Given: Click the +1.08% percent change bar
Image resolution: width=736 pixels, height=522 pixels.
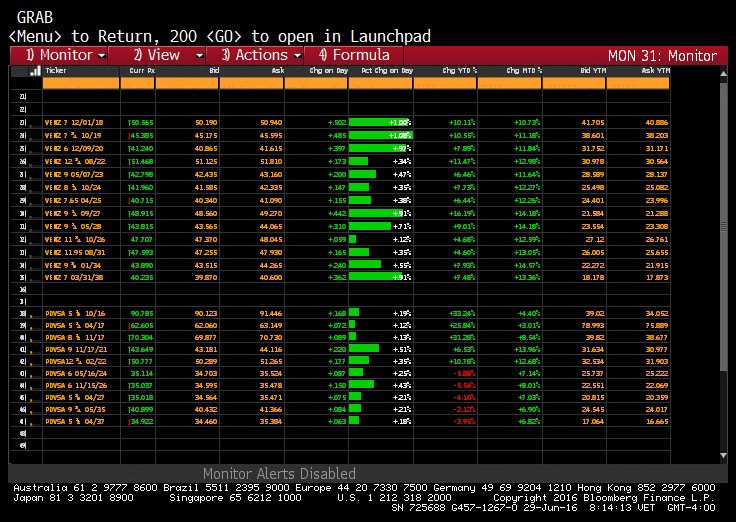Looking at the screenshot, I should (x=381, y=136).
